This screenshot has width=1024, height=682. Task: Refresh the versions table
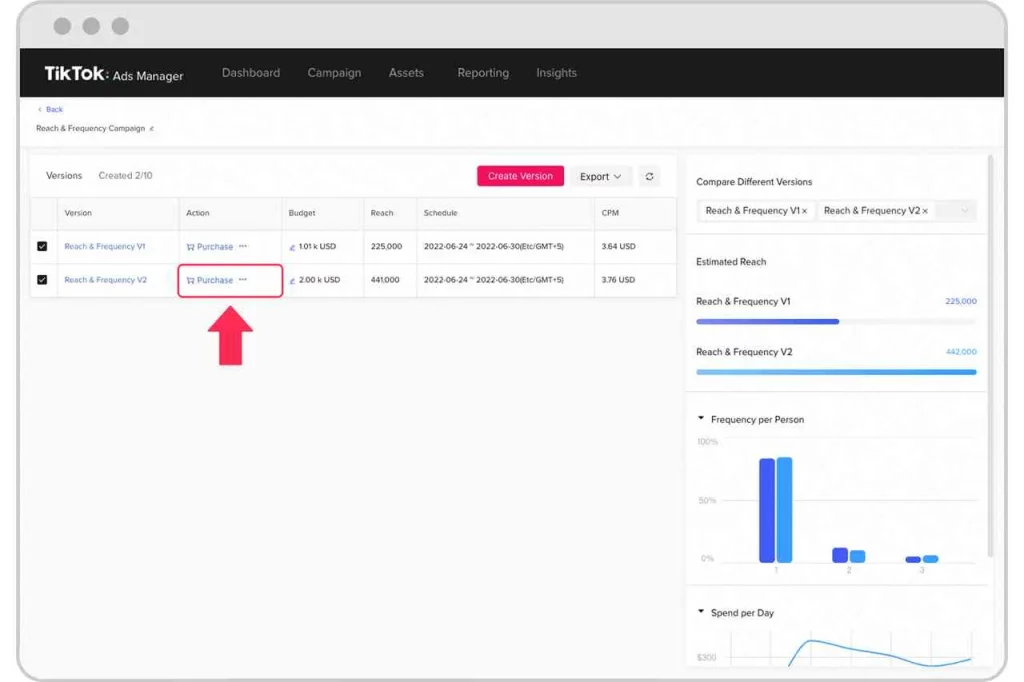click(x=649, y=176)
